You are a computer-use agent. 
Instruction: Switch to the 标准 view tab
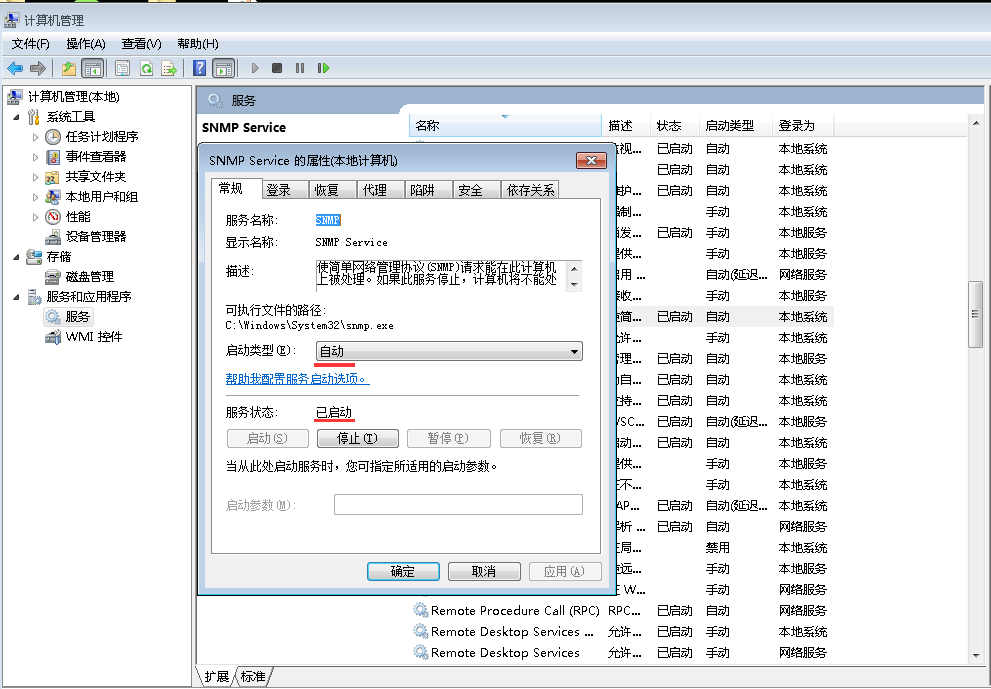[x=253, y=676]
